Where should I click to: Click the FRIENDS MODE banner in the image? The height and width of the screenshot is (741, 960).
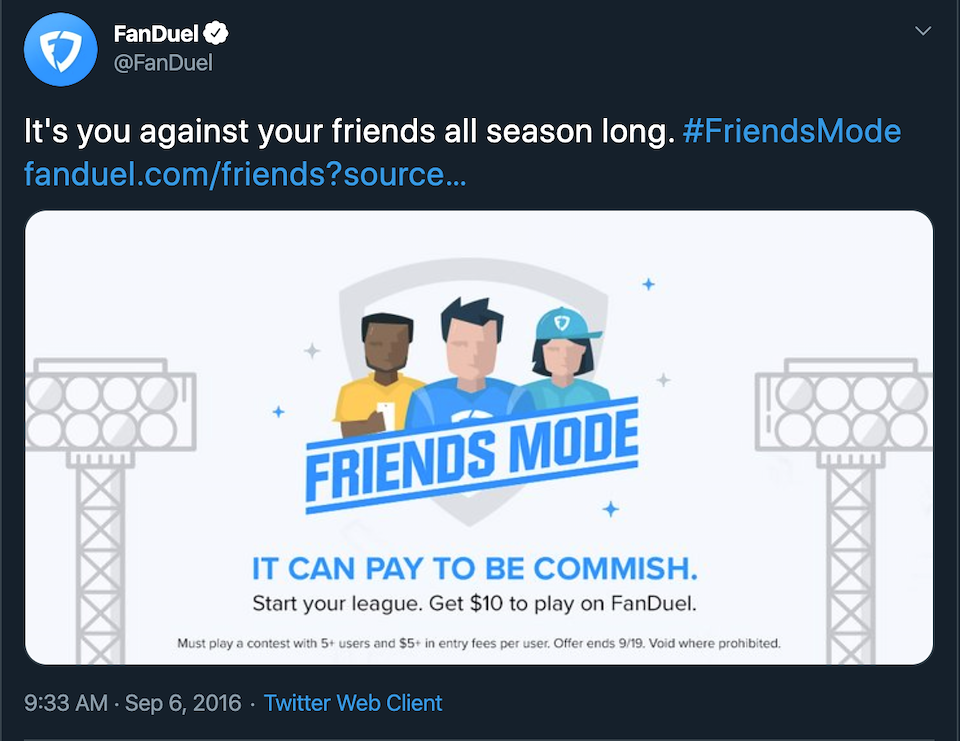pyautogui.click(x=470, y=455)
